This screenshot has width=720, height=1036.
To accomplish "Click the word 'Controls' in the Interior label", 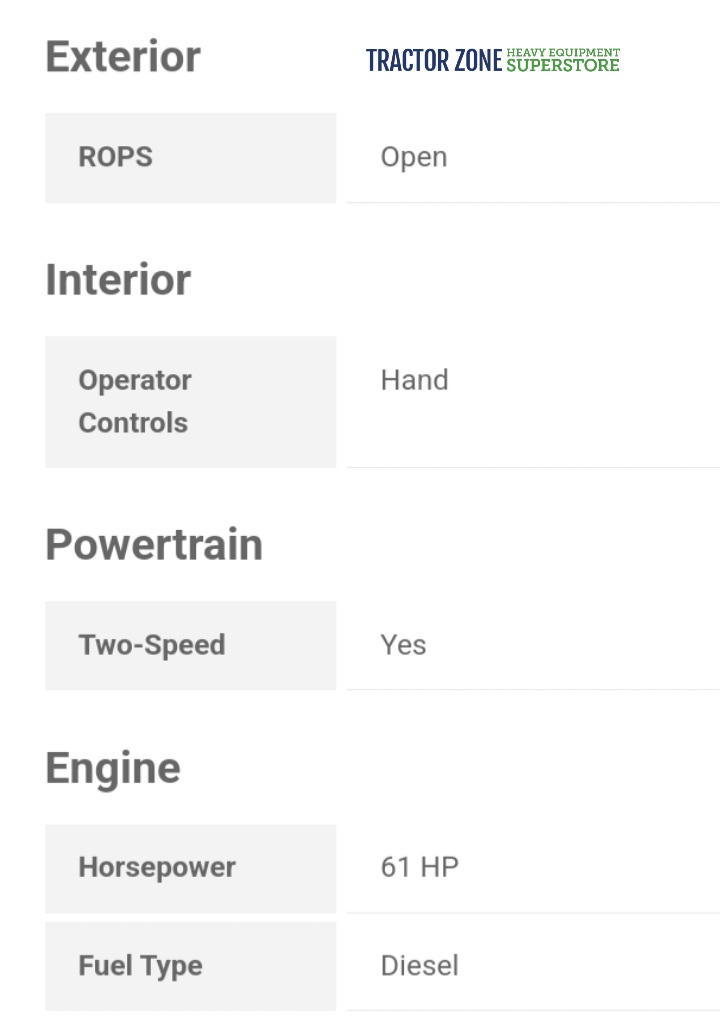I will [x=133, y=423].
